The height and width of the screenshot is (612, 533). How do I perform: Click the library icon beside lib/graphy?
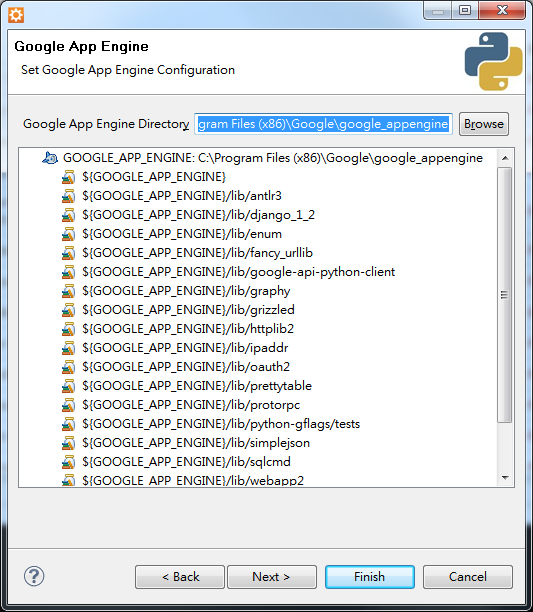point(68,291)
